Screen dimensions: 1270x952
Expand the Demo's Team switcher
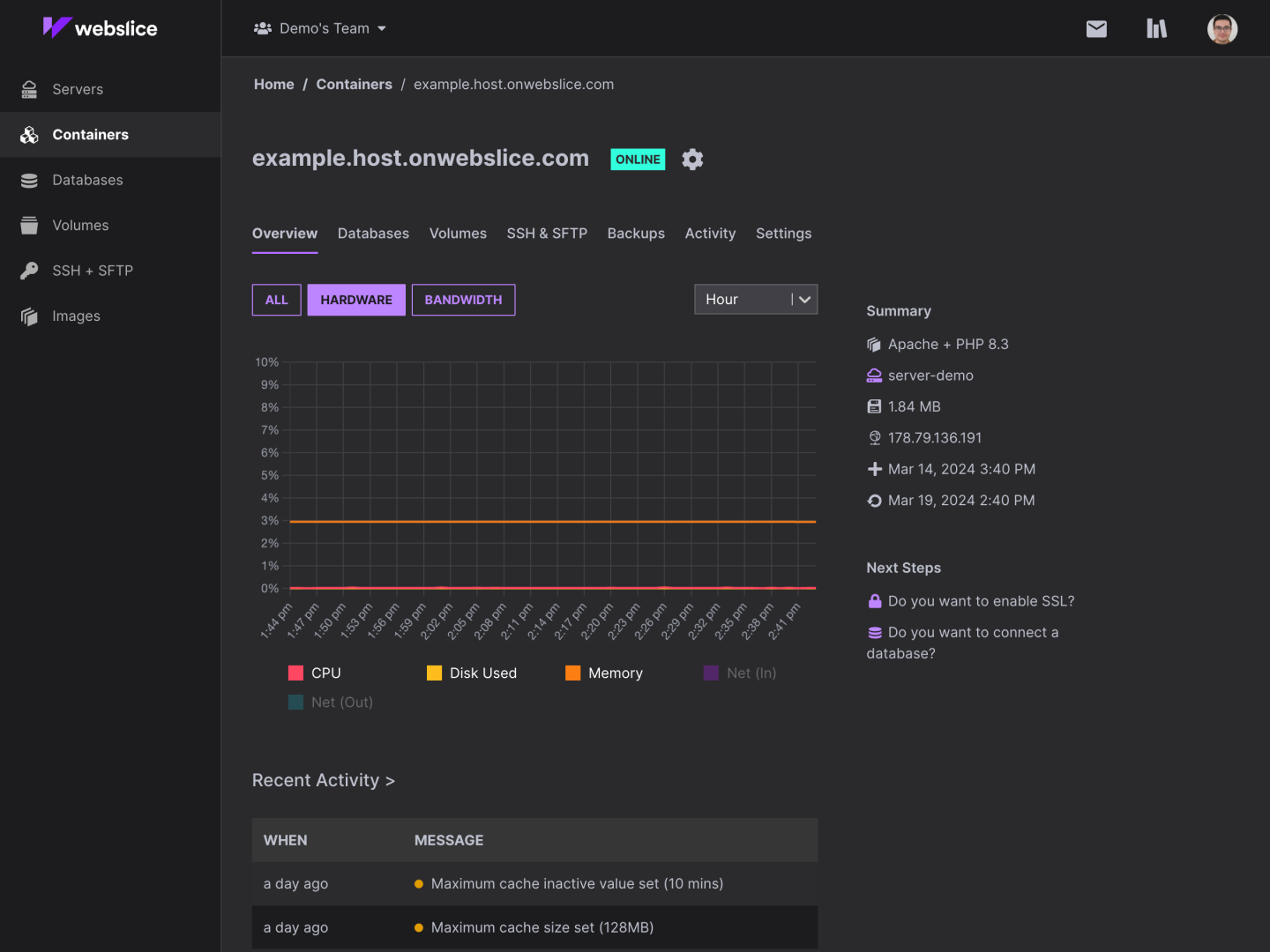(320, 27)
